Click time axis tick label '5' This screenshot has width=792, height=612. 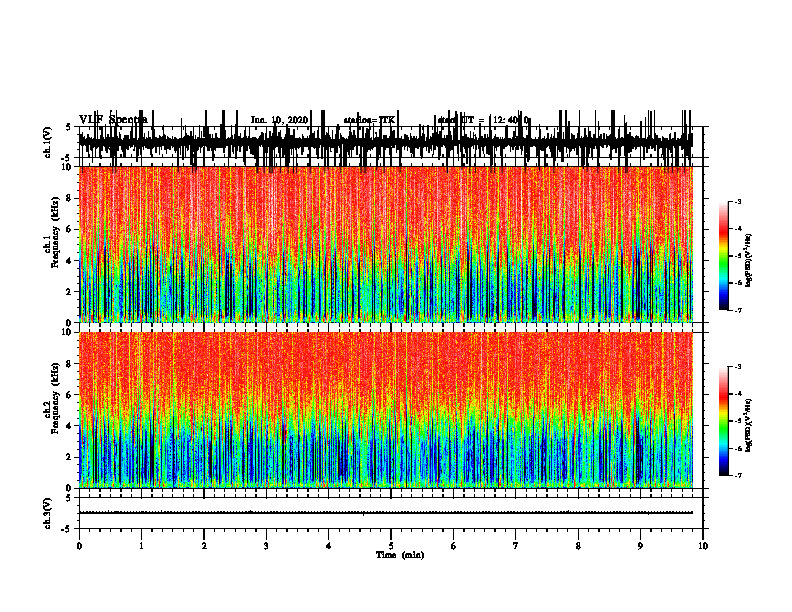[x=391, y=546]
